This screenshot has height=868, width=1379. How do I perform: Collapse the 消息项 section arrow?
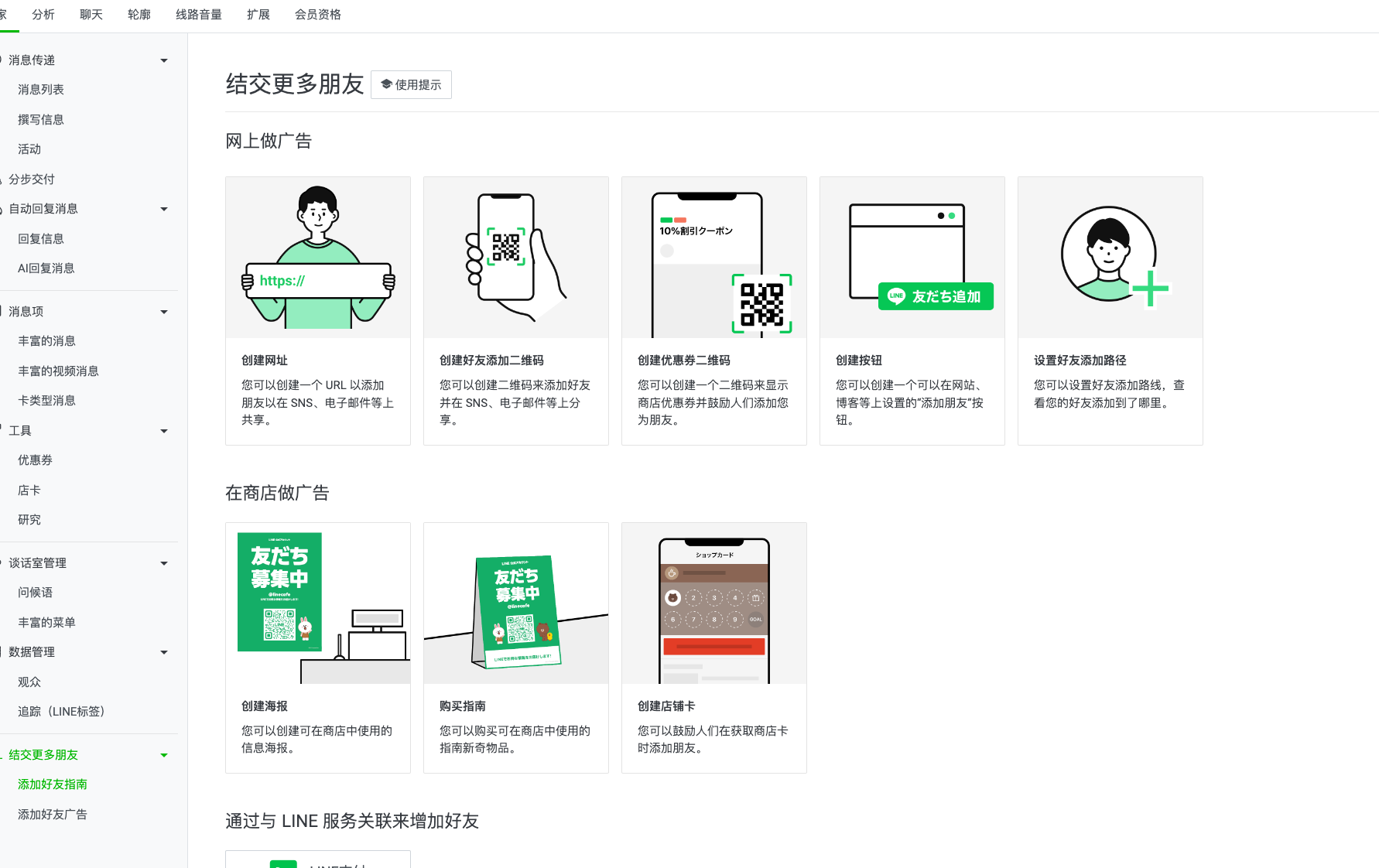coord(164,312)
